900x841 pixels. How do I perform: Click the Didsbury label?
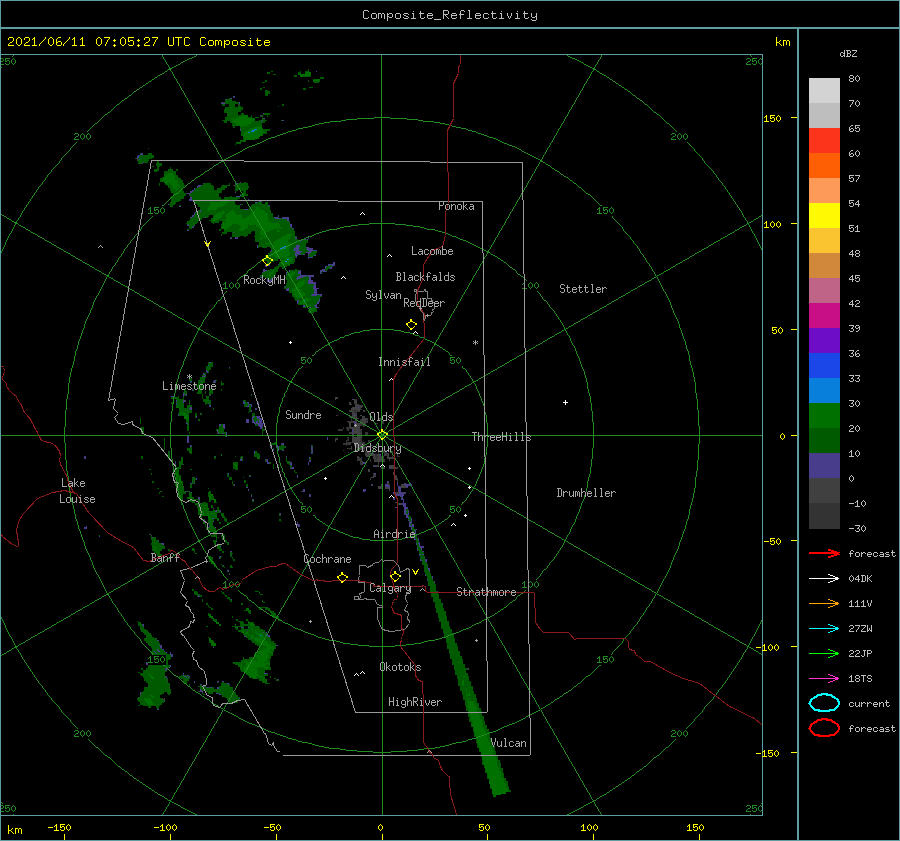click(377, 448)
